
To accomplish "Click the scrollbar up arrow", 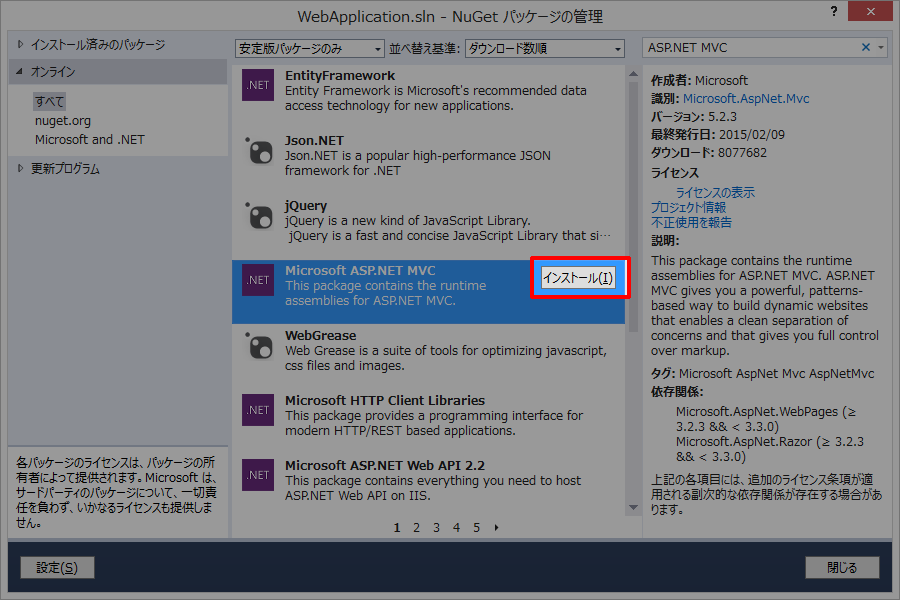I will [633, 74].
